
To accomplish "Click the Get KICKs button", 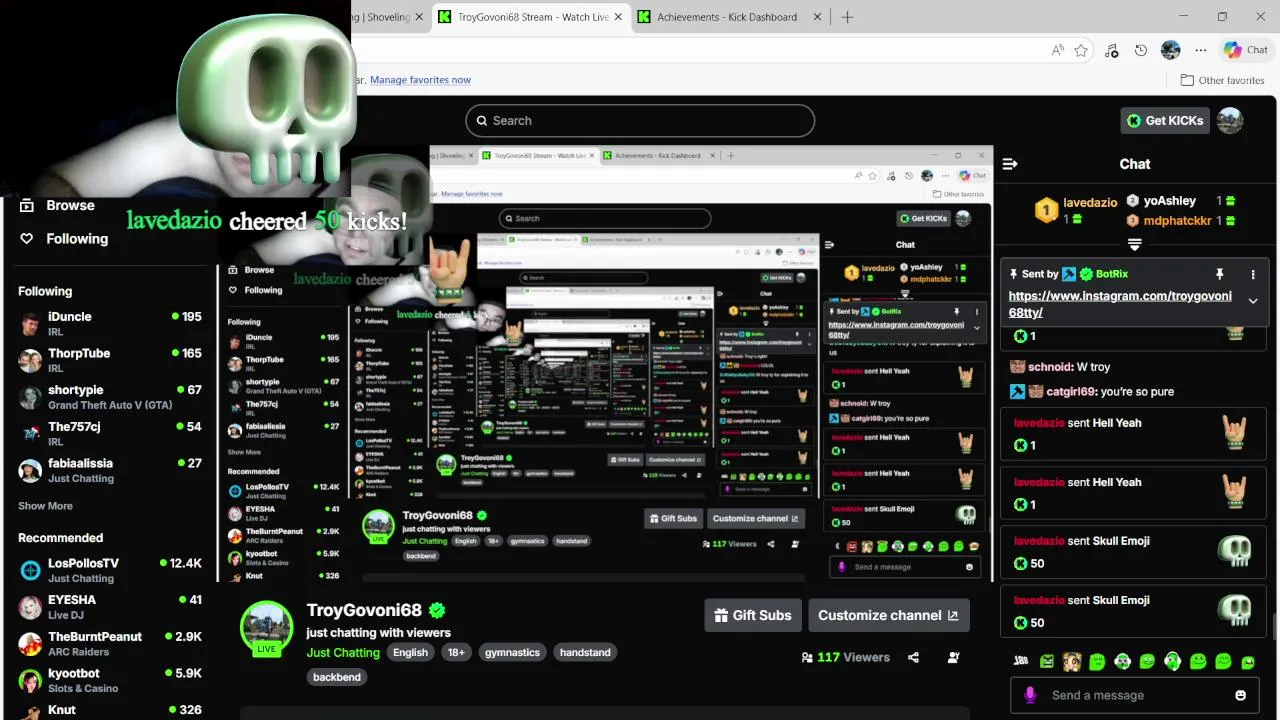I will 1165,120.
